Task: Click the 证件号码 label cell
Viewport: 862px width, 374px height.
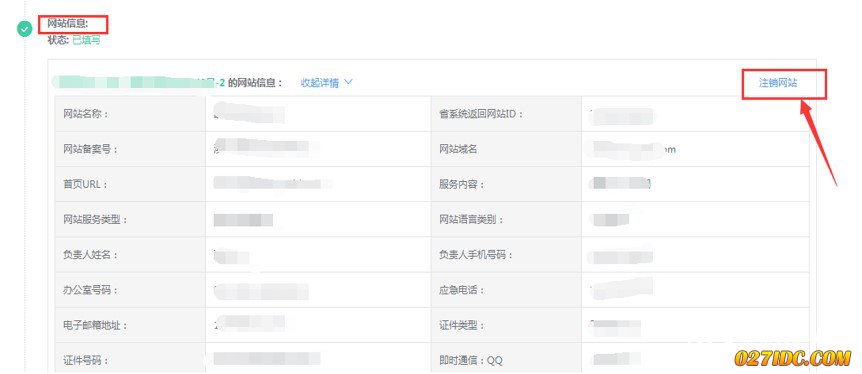Action: [130, 359]
